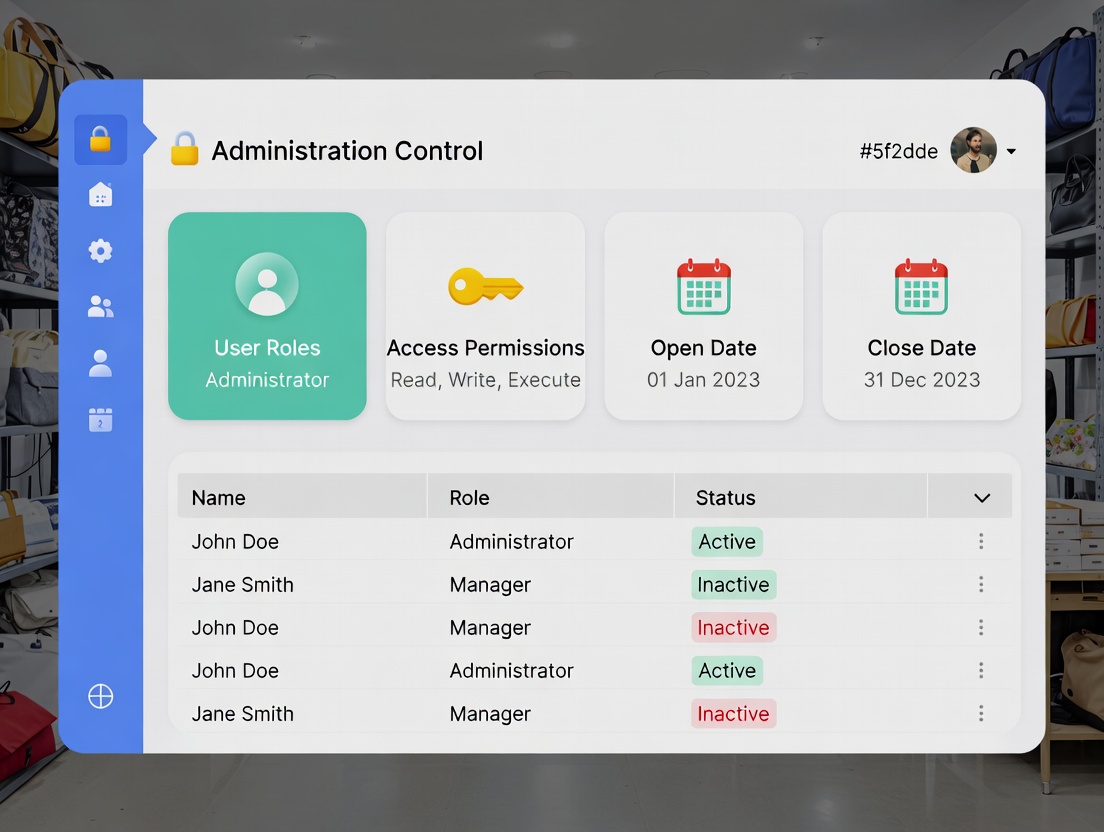Expand the table header chevron

[x=981, y=498]
